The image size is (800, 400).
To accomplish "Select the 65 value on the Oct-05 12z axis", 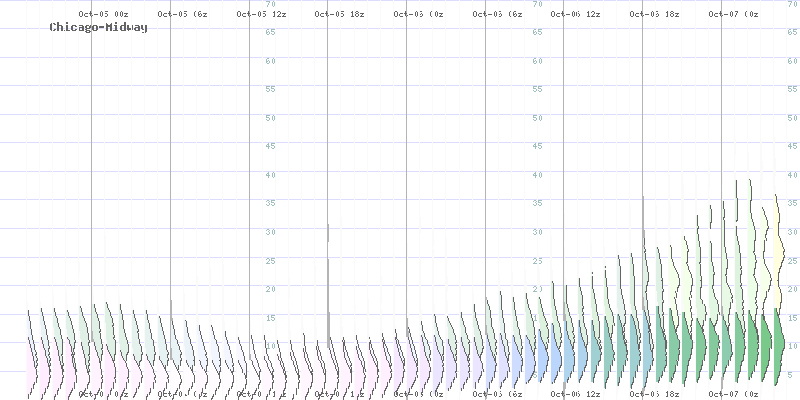I will coord(270,33).
